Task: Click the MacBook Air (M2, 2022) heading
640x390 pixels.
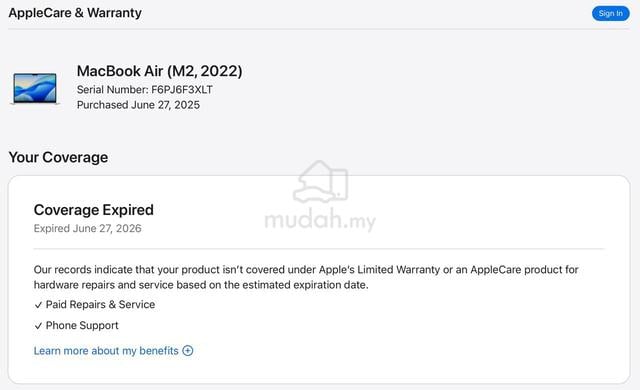Action: pos(160,71)
